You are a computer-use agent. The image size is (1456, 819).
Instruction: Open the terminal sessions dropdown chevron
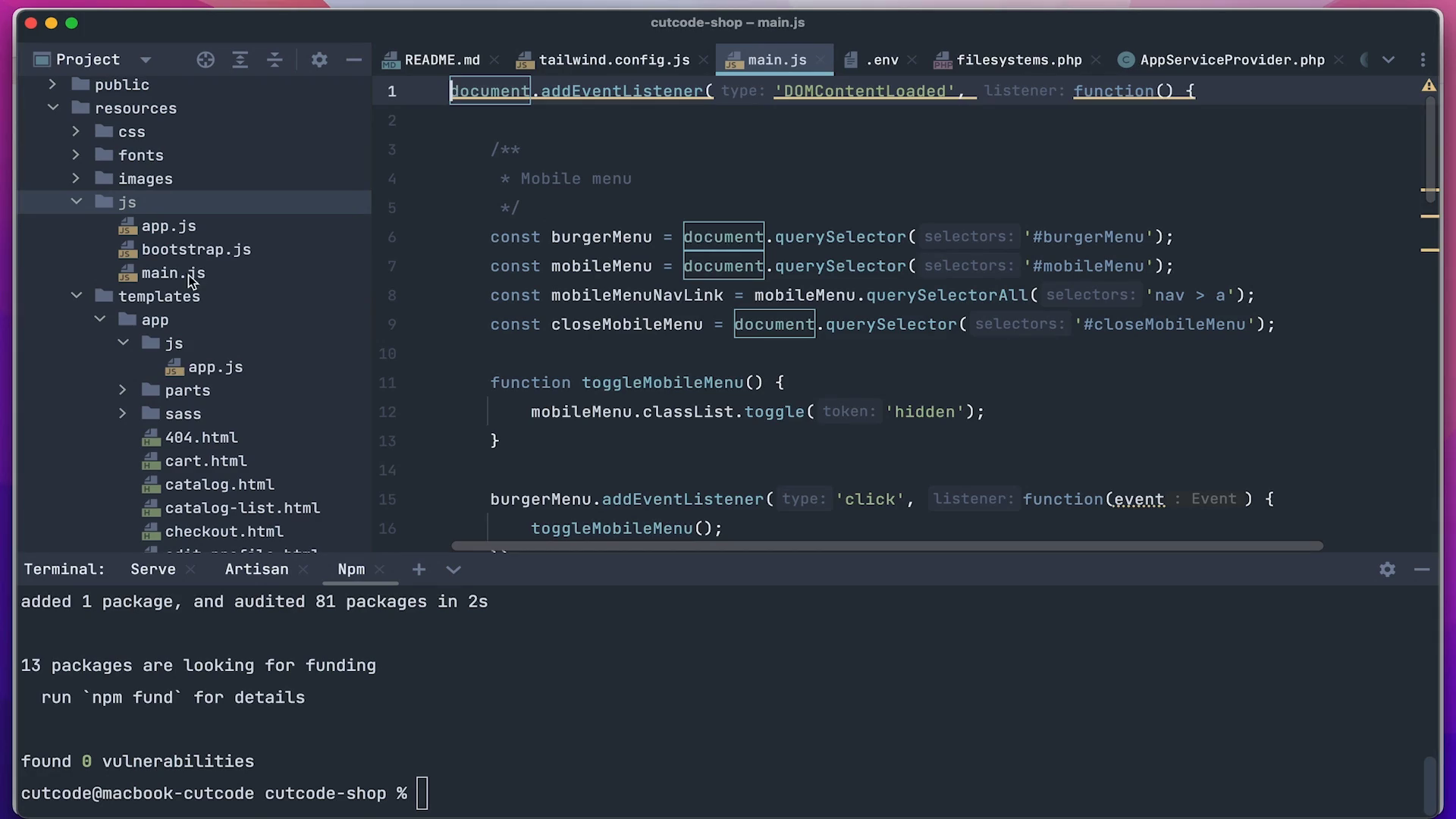[453, 570]
